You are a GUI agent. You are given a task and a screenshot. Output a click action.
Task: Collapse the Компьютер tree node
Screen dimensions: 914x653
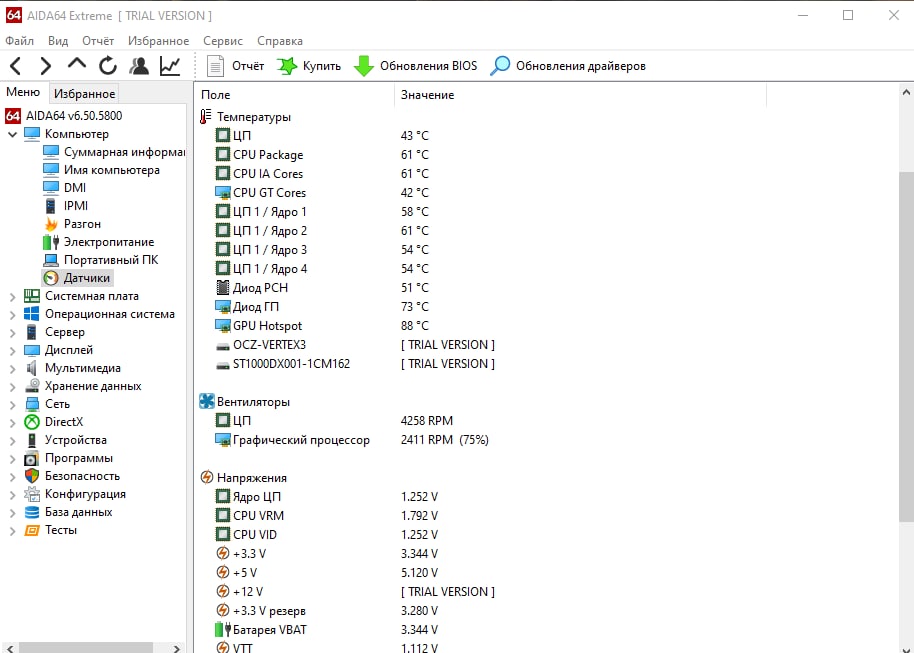coord(12,134)
